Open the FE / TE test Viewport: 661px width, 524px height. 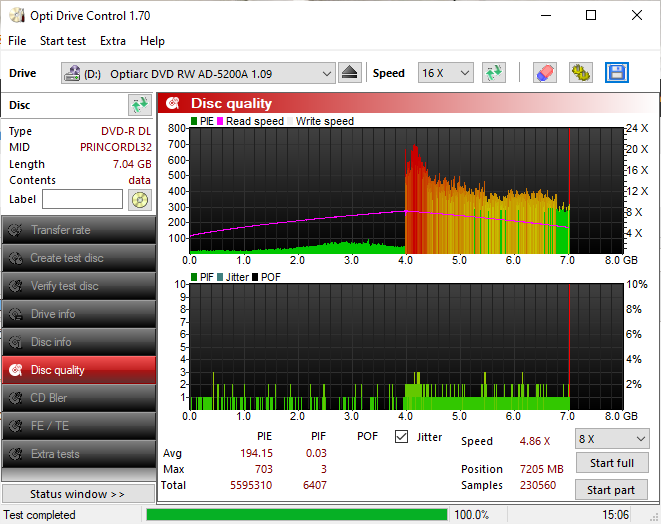tap(79, 426)
